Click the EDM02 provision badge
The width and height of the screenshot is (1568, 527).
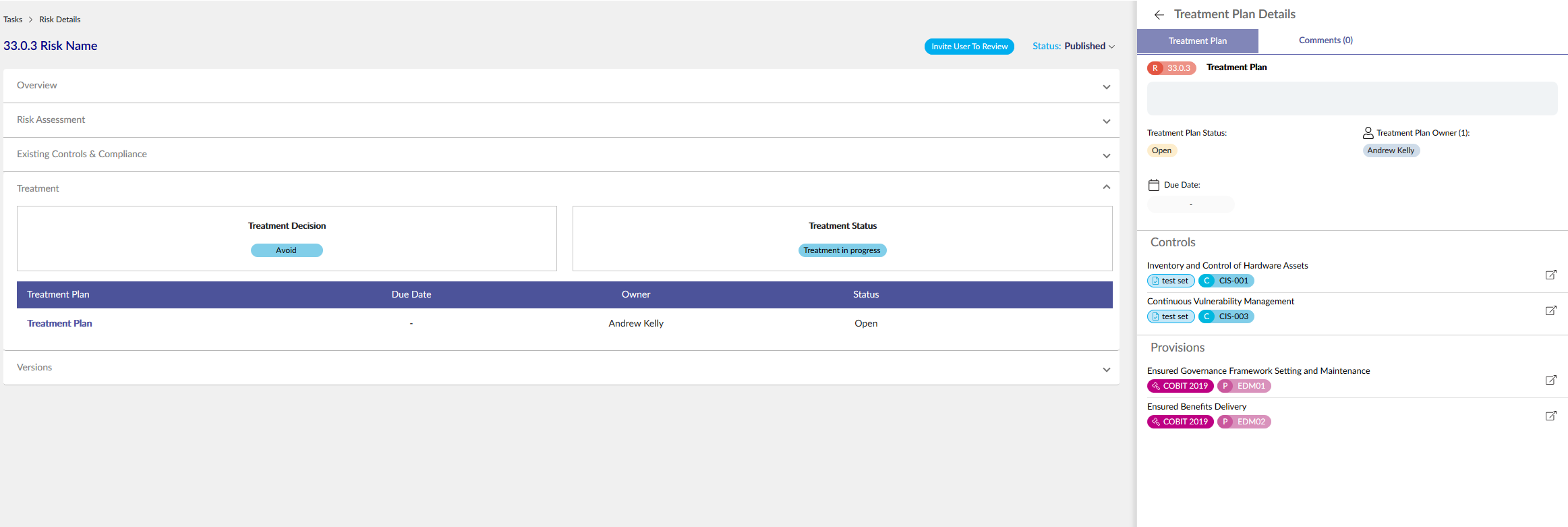1244,422
